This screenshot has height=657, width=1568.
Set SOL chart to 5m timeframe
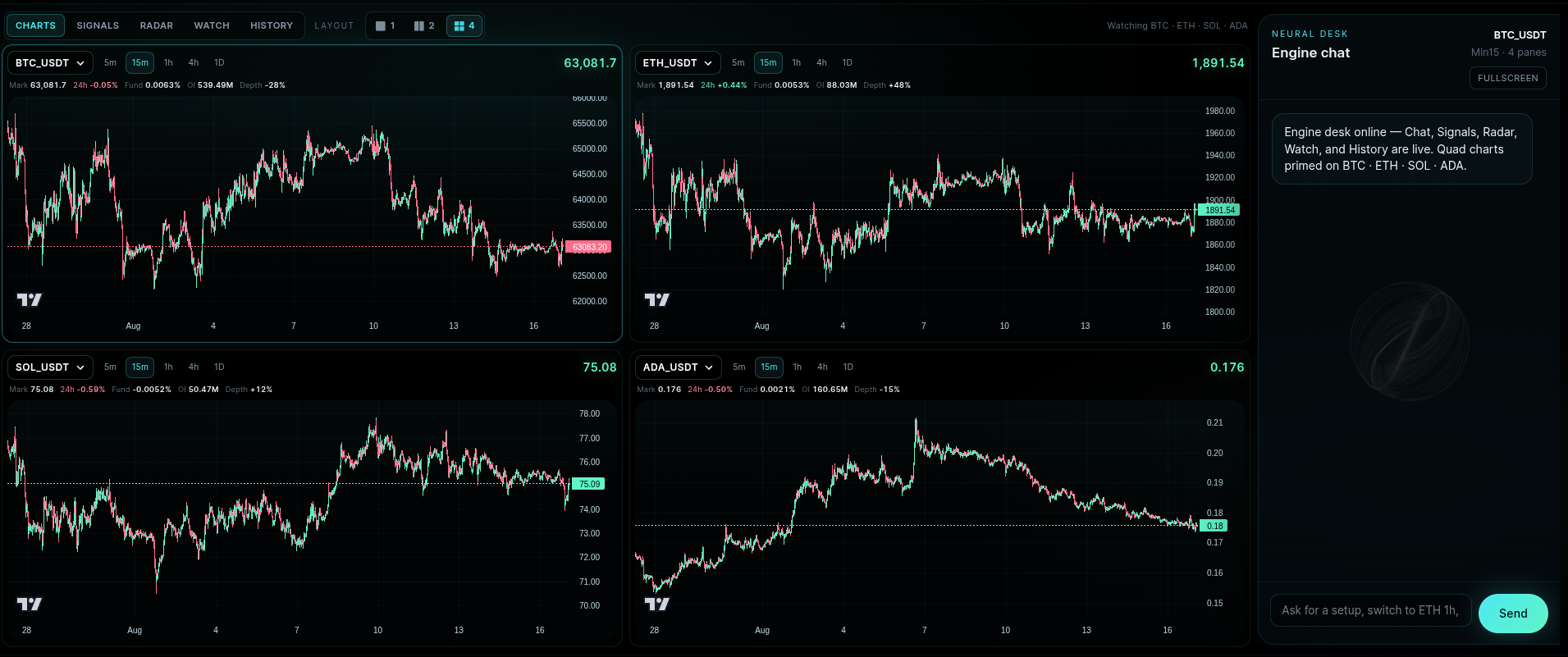click(x=110, y=367)
